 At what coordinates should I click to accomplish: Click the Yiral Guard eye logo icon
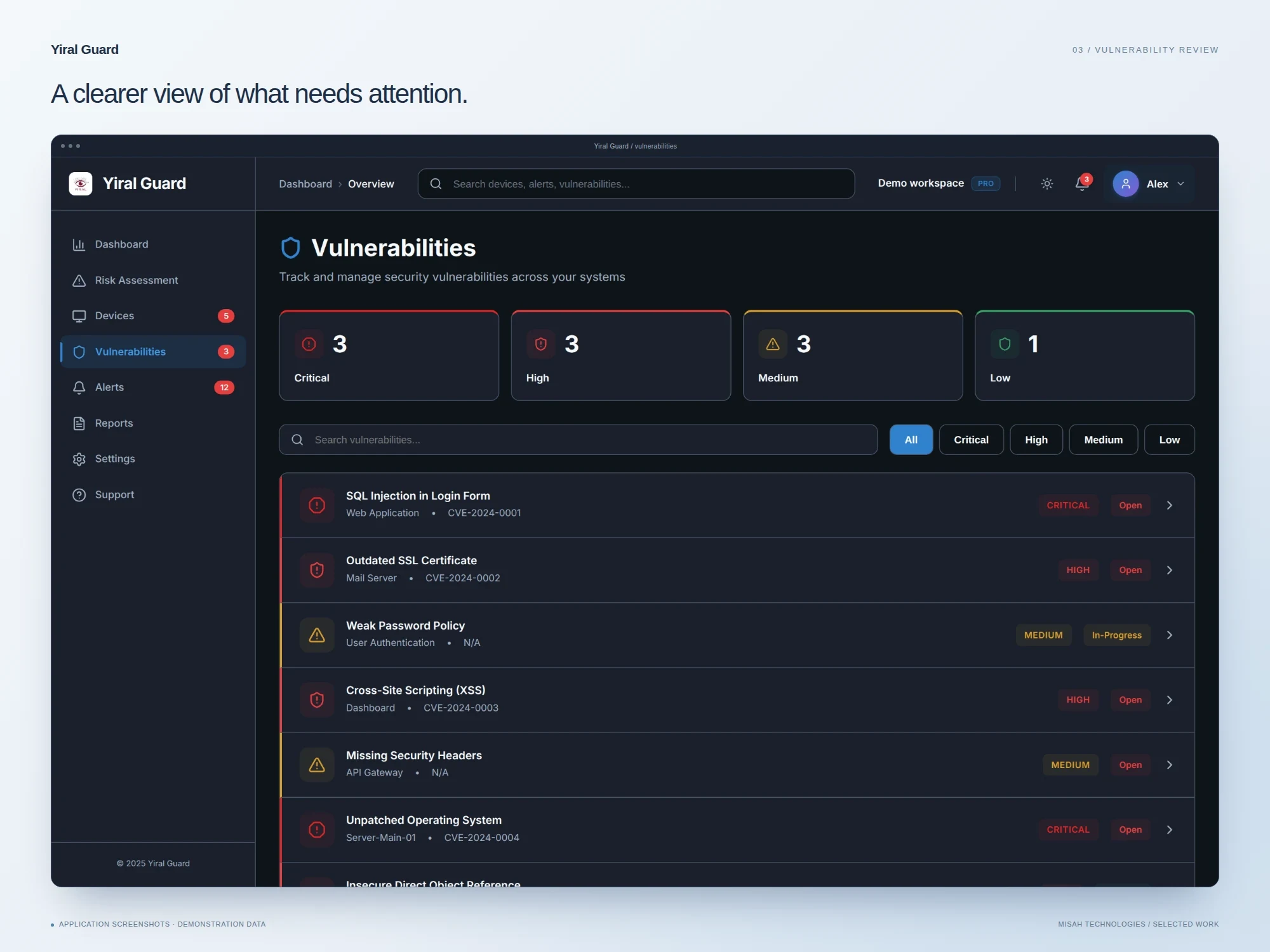click(x=81, y=183)
